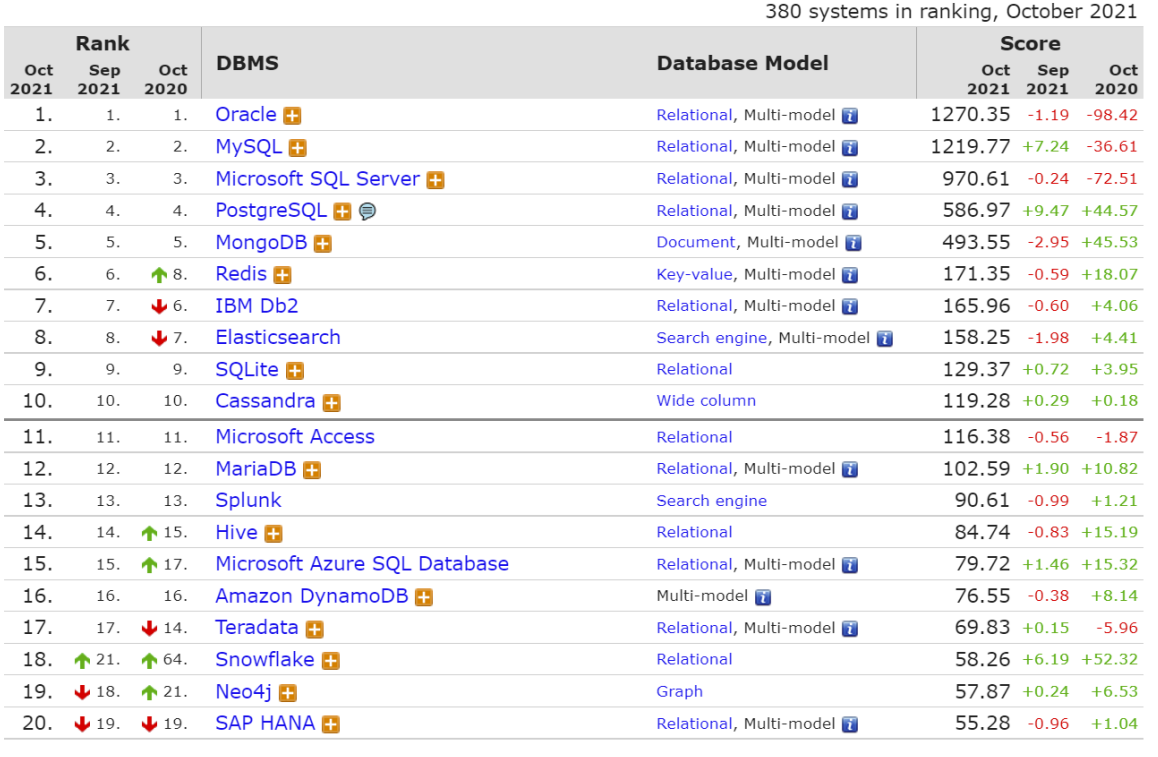
Task: Open the SAP HANA link
Action: [265, 723]
